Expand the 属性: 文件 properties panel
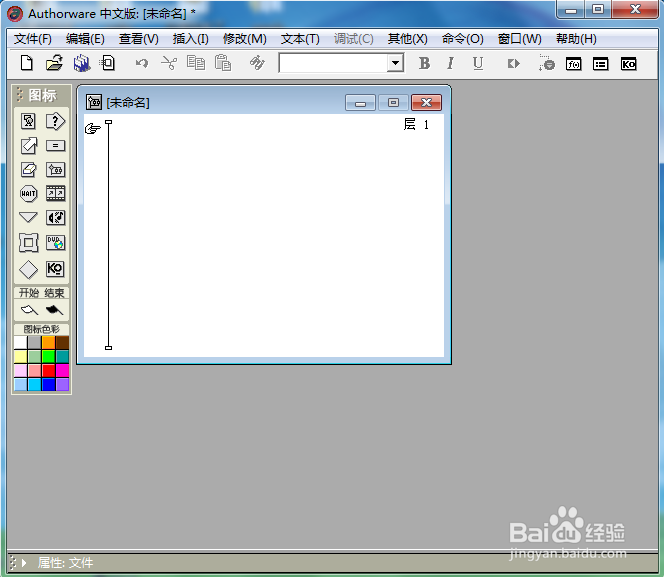Viewport: 664px width, 577px height. click(24, 563)
